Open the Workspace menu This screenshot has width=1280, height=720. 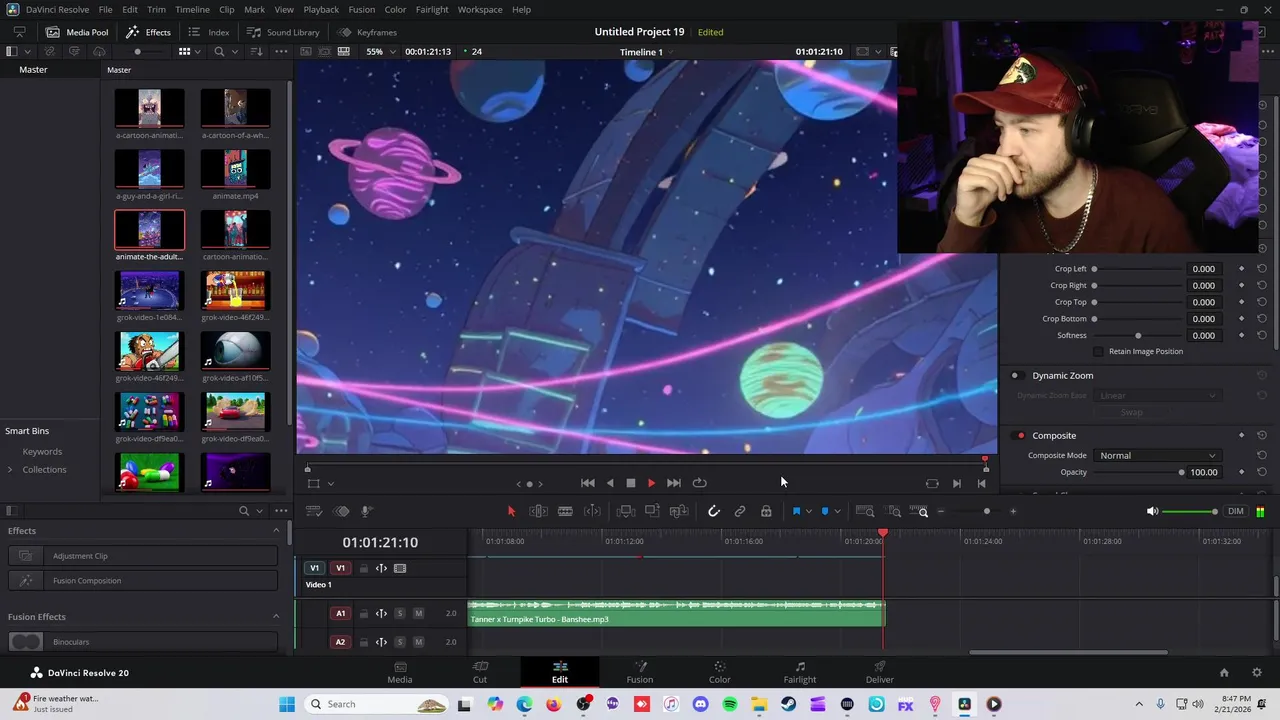click(x=480, y=9)
